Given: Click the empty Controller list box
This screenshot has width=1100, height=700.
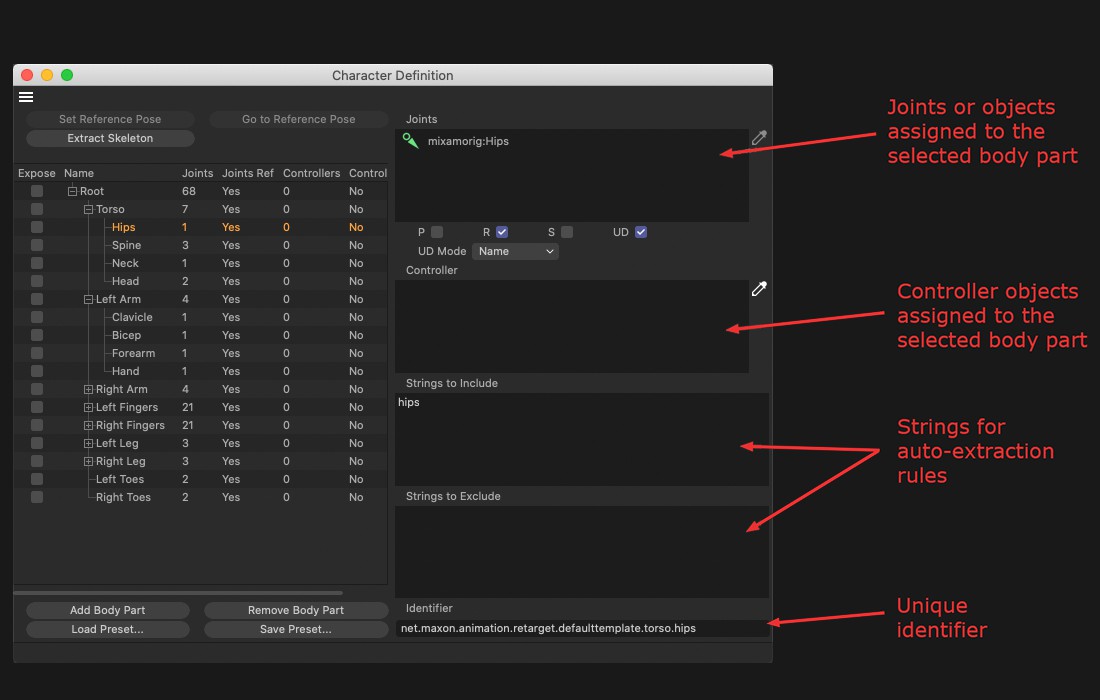Looking at the screenshot, I should pyautogui.click(x=572, y=326).
